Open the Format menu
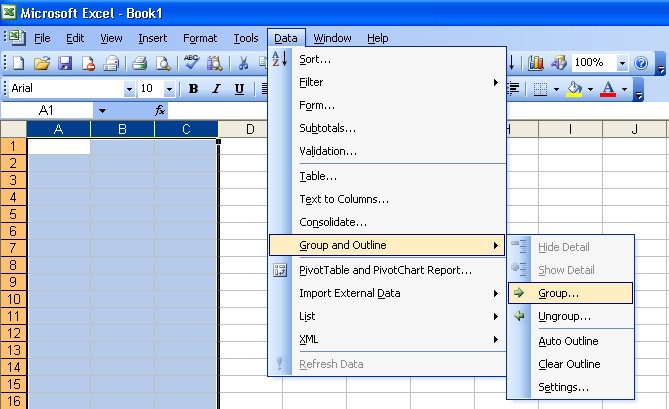This screenshot has width=669, height=409. coord(200,38)
